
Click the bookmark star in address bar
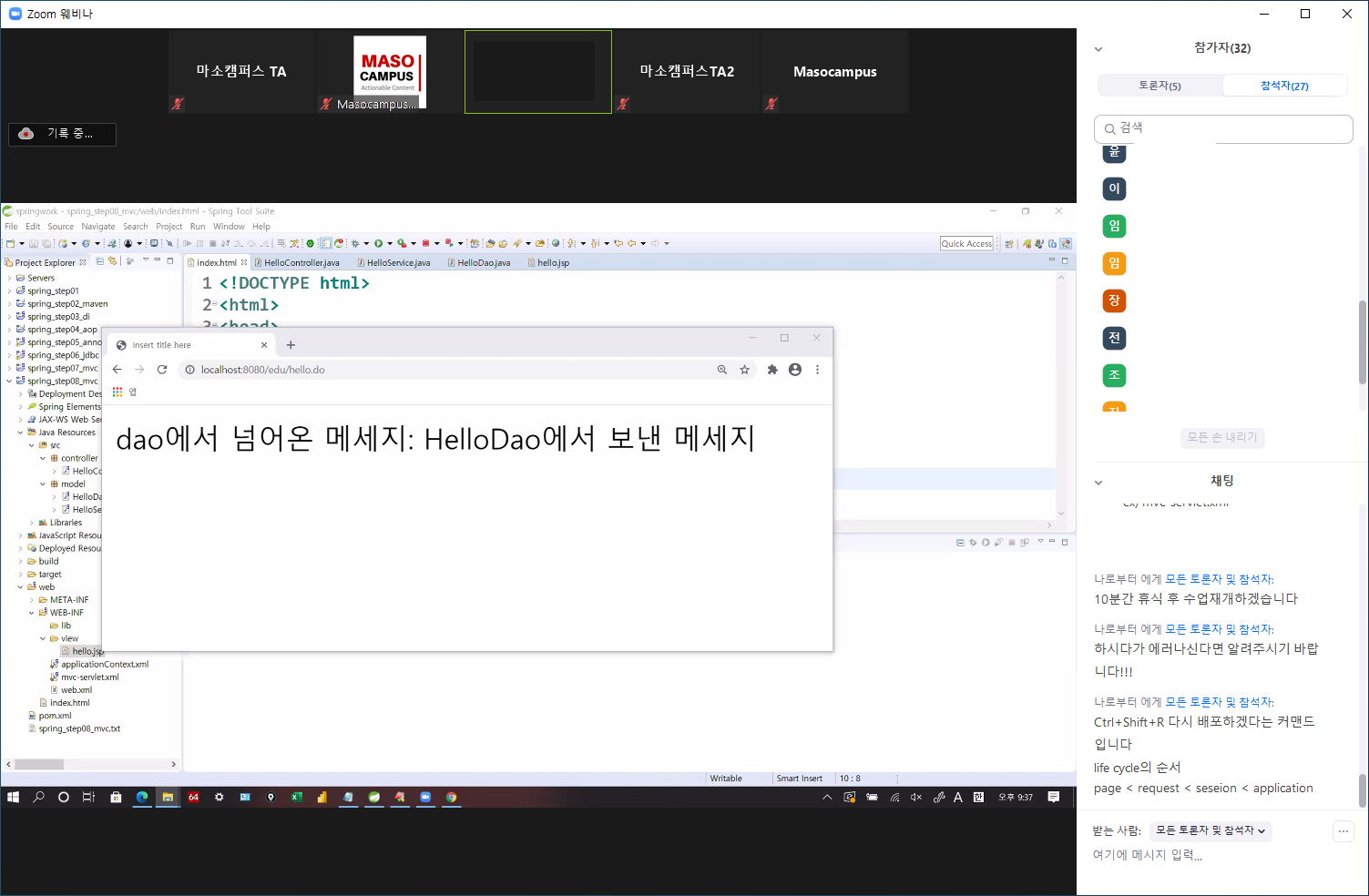click(x=744, y=370)
